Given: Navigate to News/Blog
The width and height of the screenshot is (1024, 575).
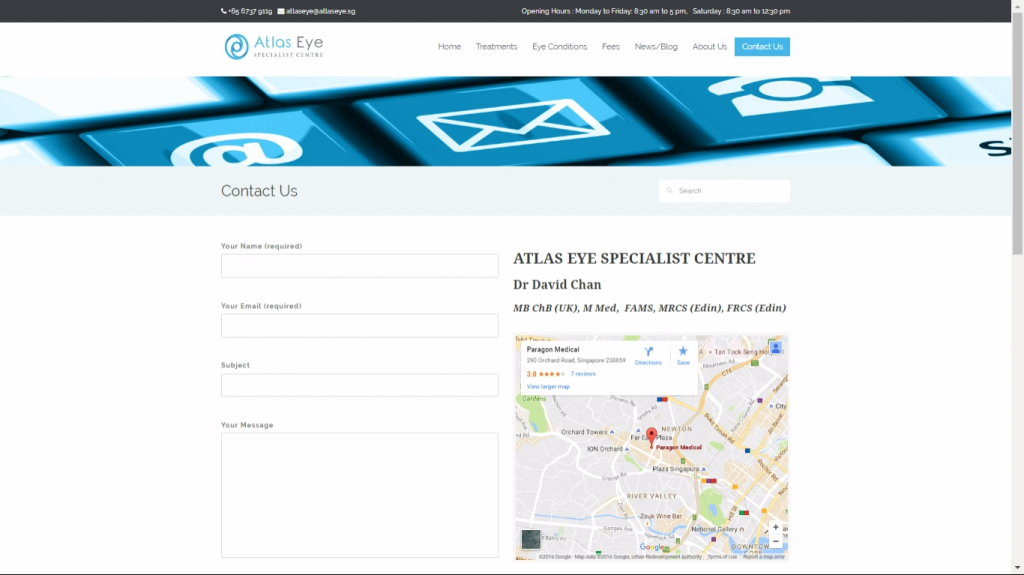Looking at the screenshot, I should coord(656,47).
